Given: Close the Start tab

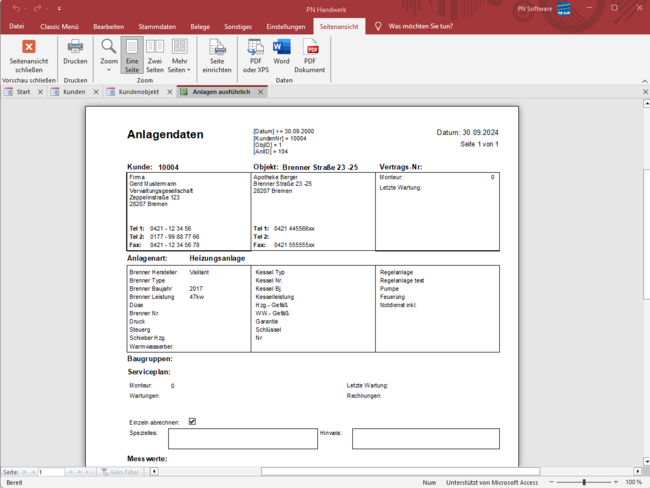Looking at the screenshot, I should (40, 92).
